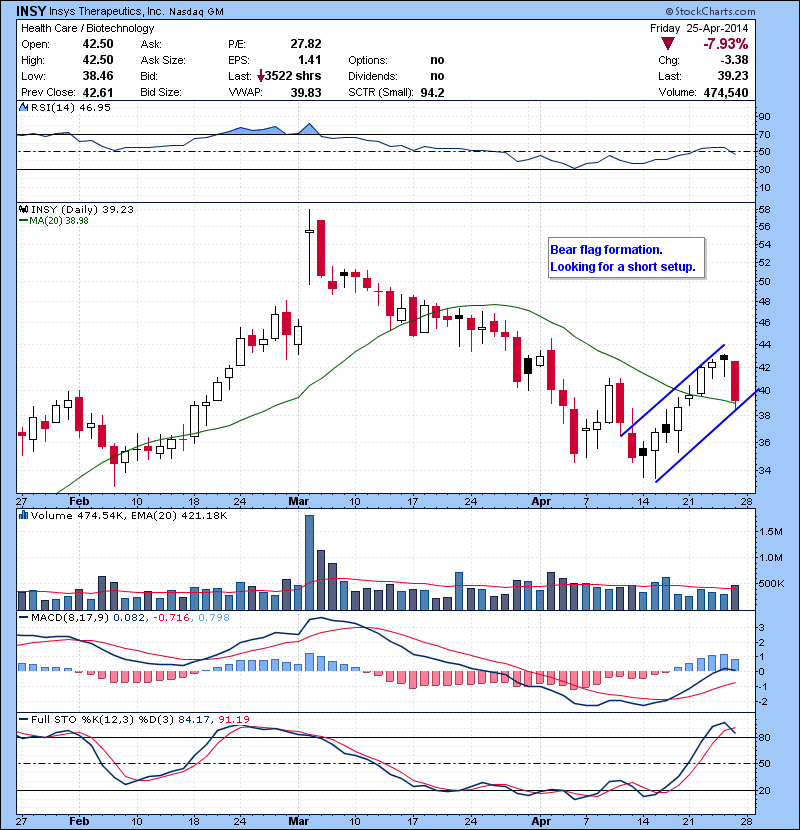Click the MA(20) 38.98 legend text
The image size is (800, 830).
click(59, 221)
